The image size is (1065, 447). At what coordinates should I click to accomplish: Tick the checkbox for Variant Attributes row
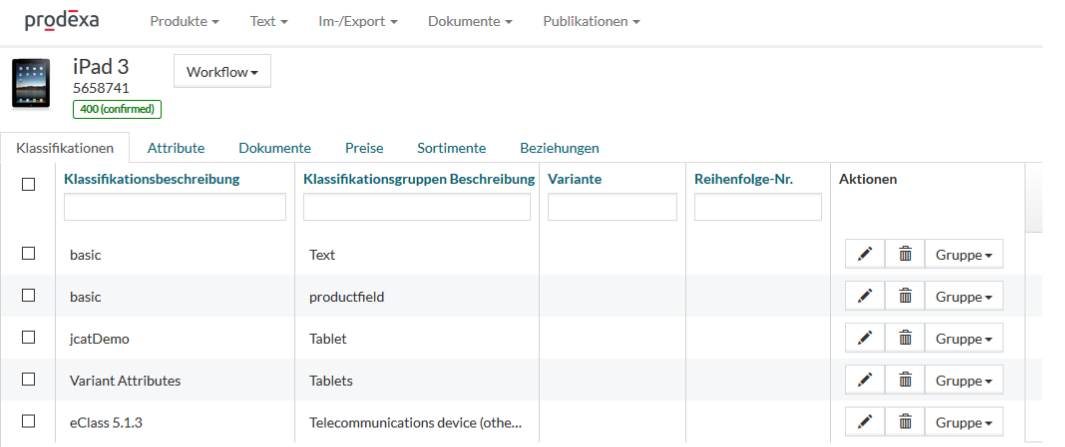[x=29, y=379]
